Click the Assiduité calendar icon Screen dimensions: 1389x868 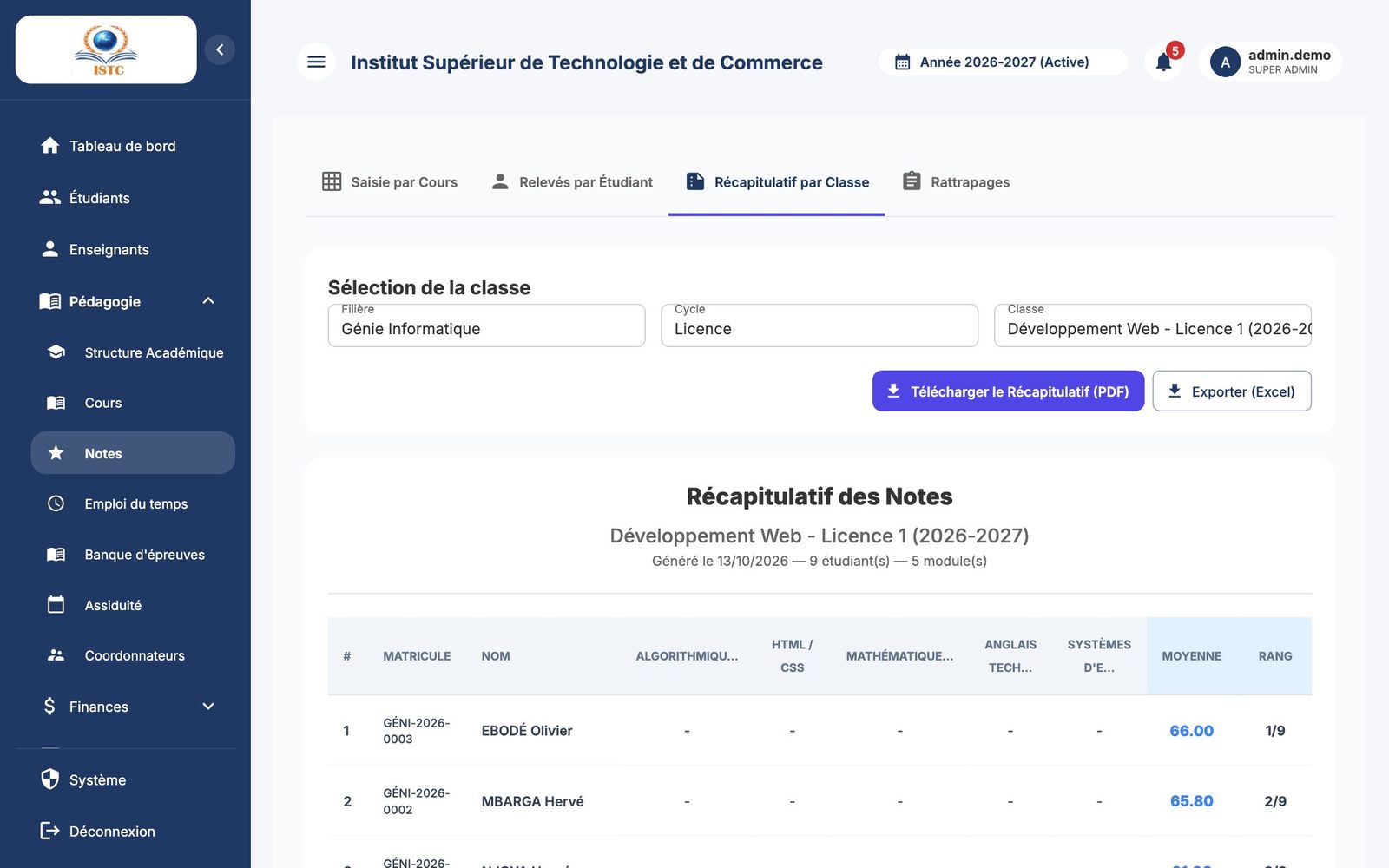(x=56, y=605)
